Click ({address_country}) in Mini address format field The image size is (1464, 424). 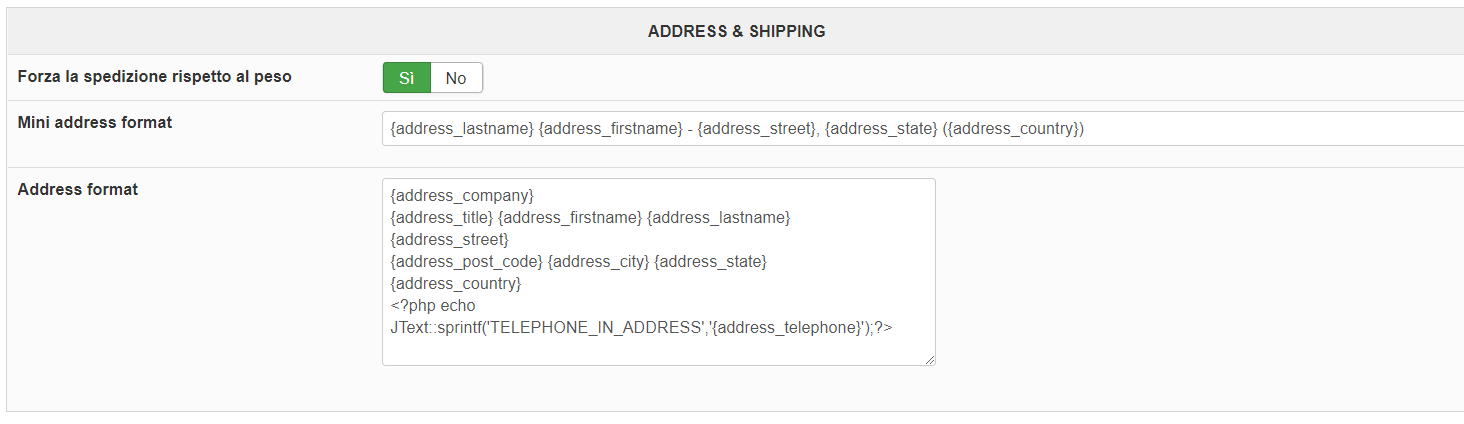[1014, 129]
